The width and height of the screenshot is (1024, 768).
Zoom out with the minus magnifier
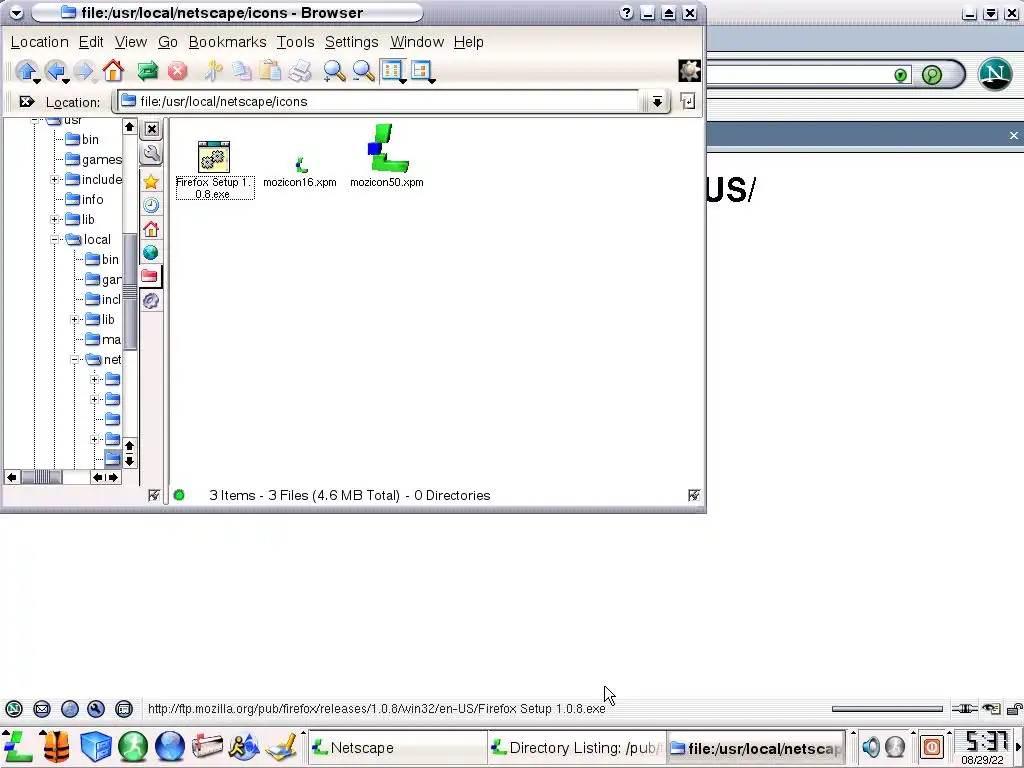[x=363, y=71]
